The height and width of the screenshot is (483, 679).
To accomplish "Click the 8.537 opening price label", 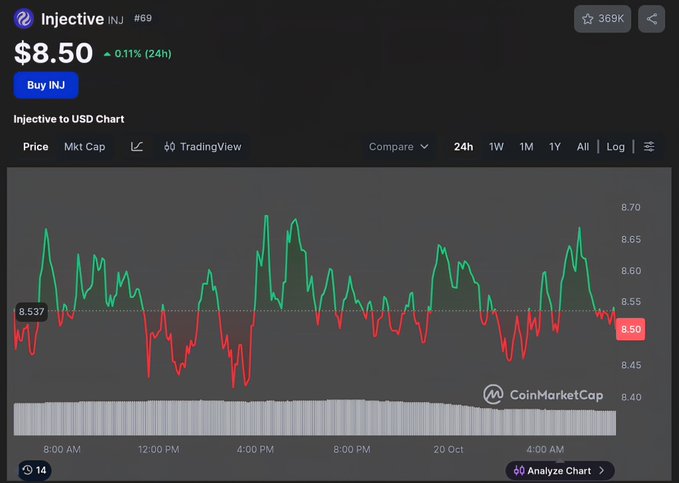I will [x=31, y=311].
